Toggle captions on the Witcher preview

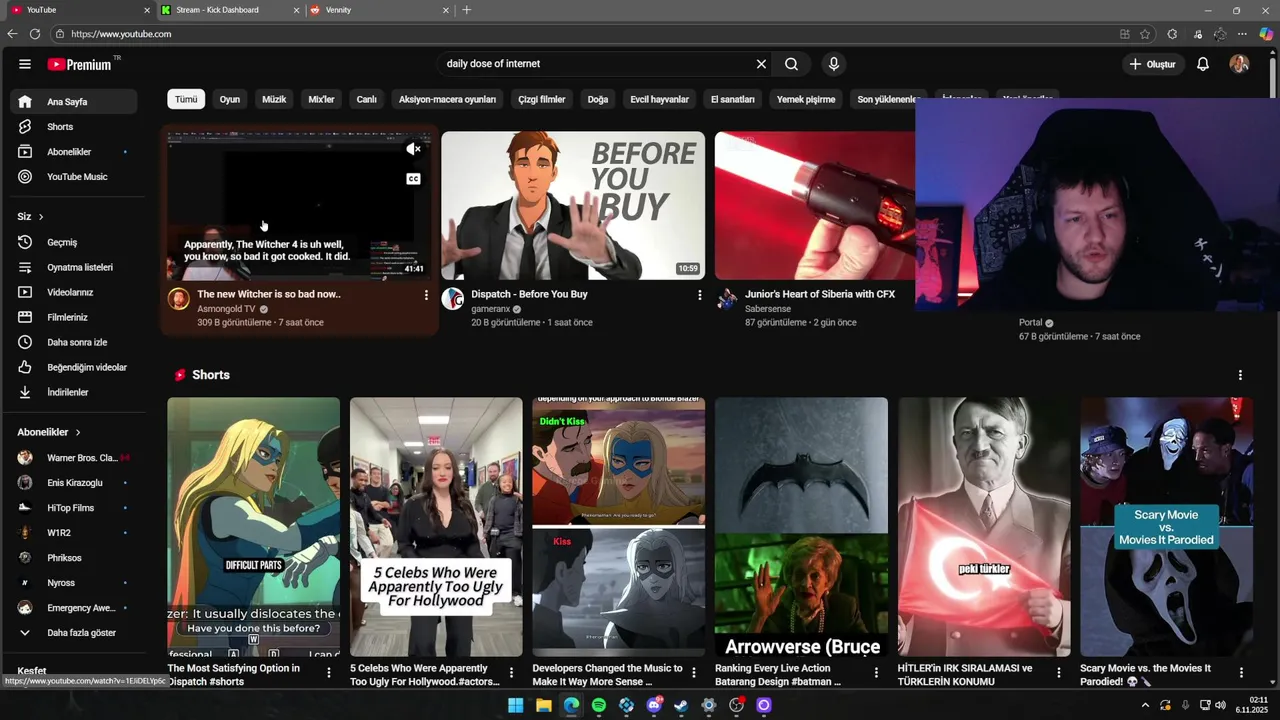[413, 179]
